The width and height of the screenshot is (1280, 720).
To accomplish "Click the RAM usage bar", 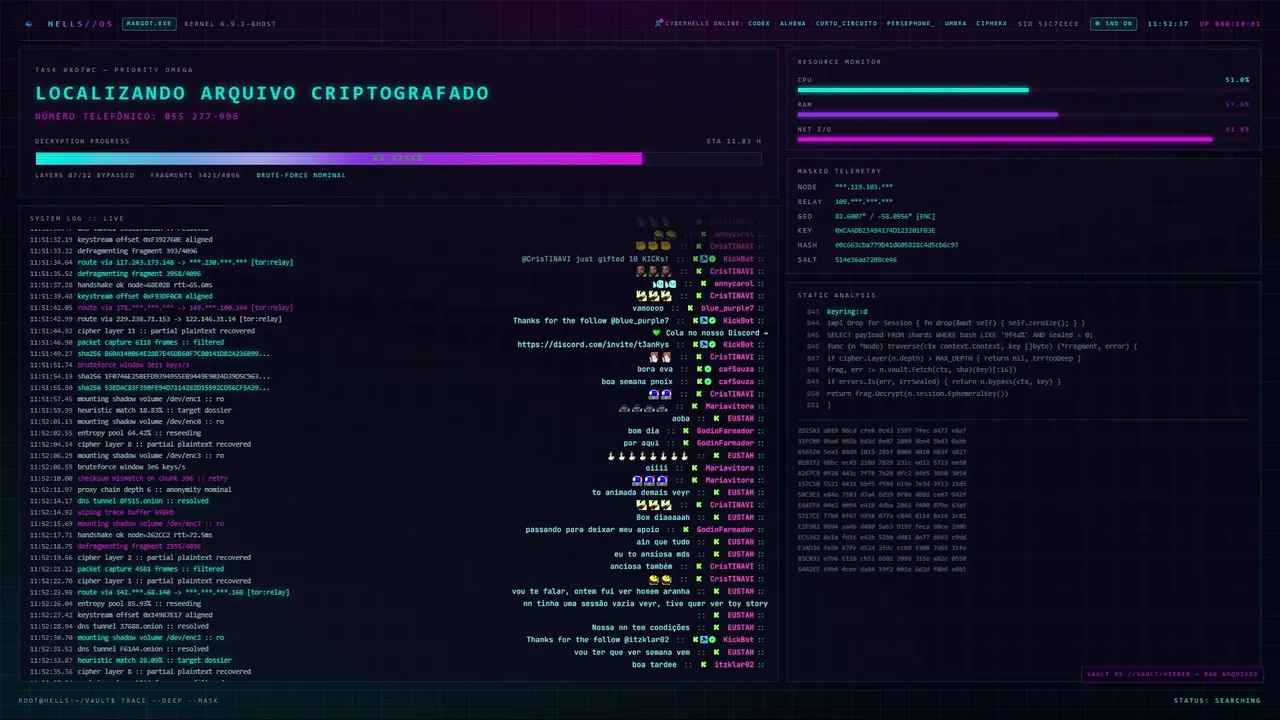I will click(x=1023, y=114).
